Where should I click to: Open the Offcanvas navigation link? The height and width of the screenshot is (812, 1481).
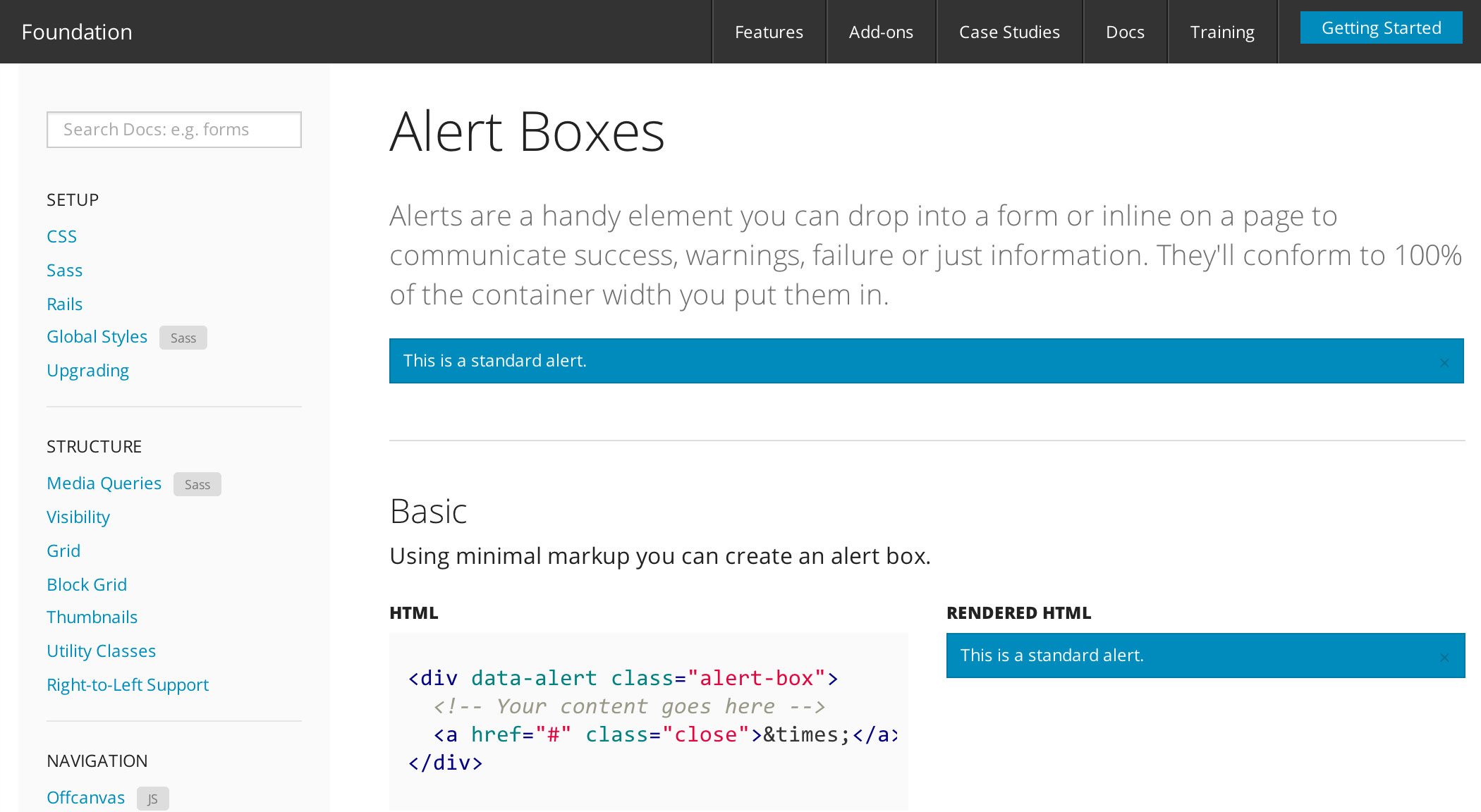click(x=85, y=797)
